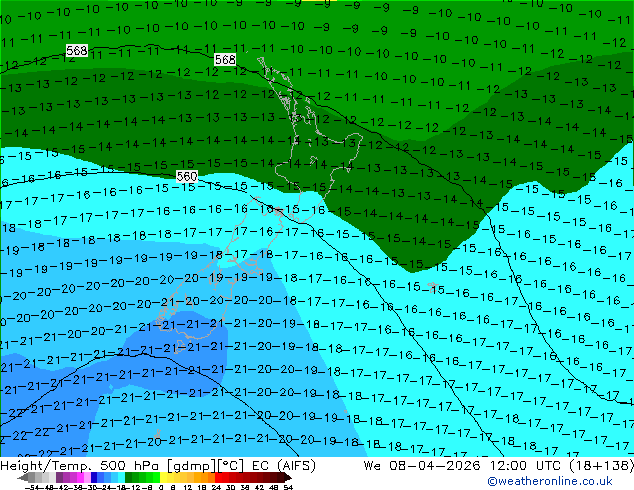The width and height of the screenshot is (634, 490).
Task: Click the '12:00 UTC' time text
Action: point(528,466)
